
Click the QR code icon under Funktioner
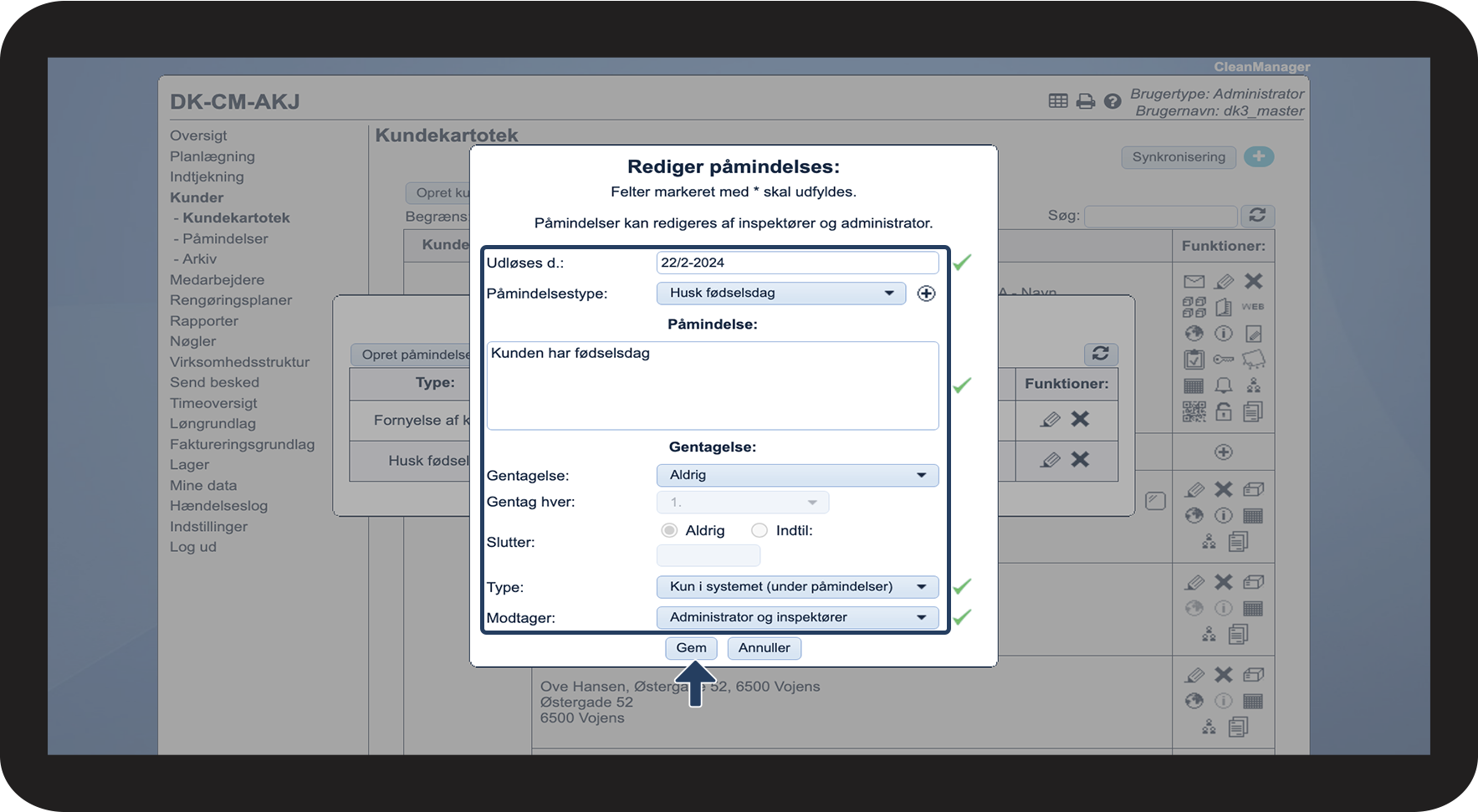point(1194,411)
